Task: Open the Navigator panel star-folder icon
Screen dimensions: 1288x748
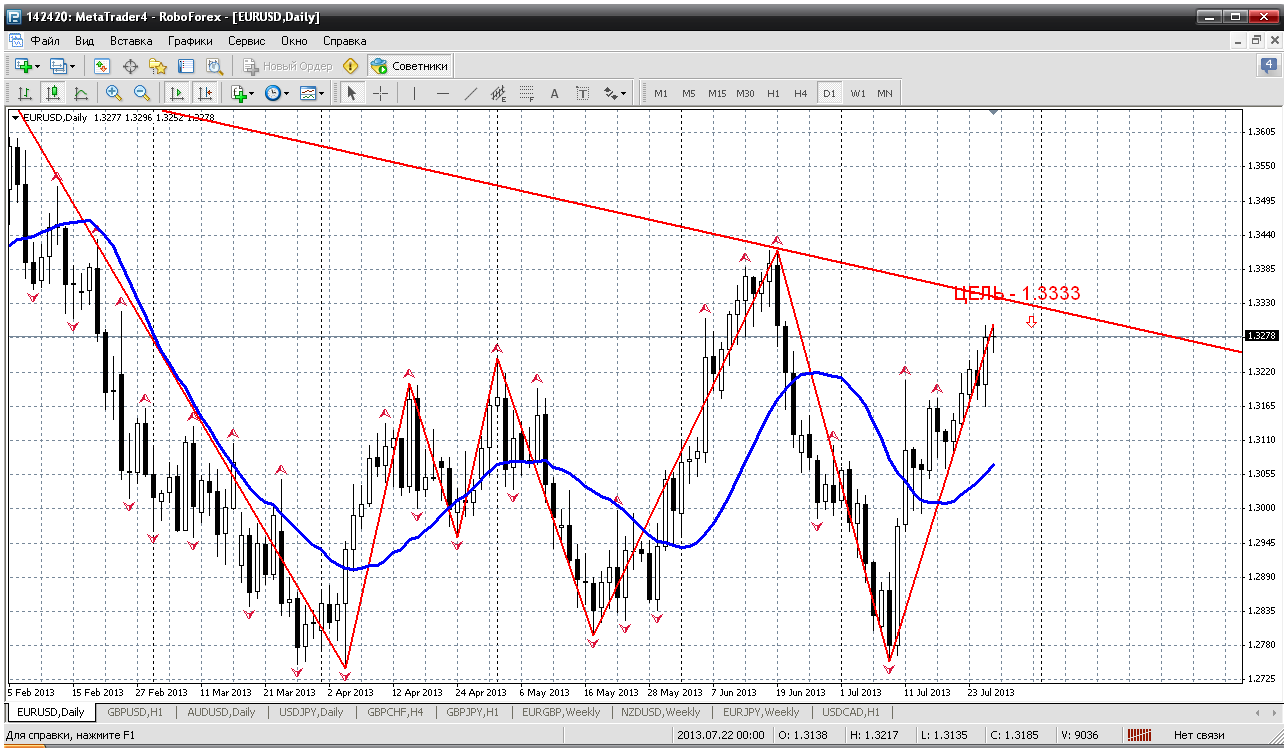Action: point(158,66)
